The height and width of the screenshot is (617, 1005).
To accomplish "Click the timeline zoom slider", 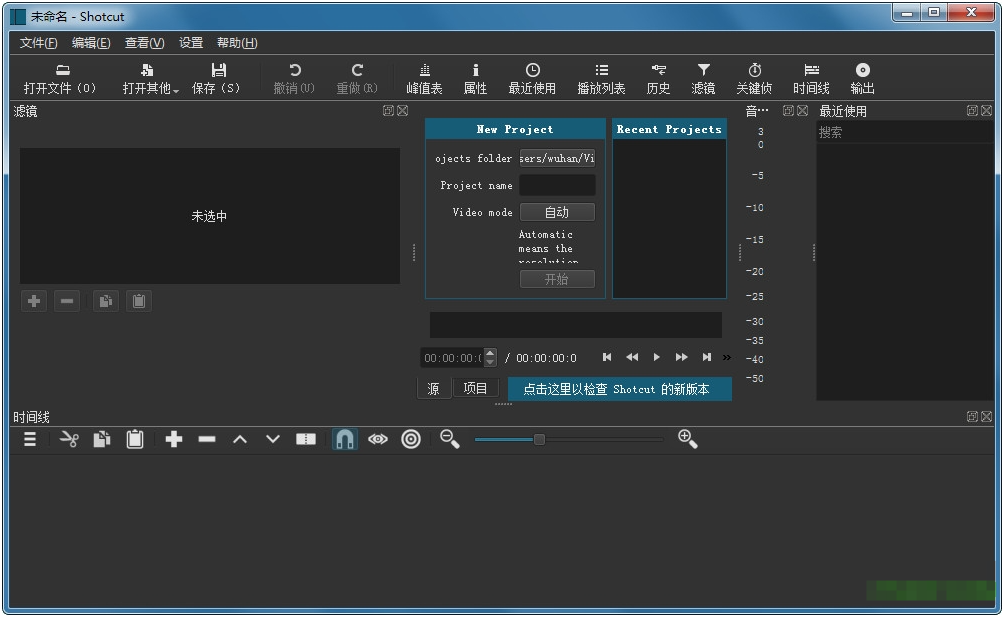I will pos(569,440).
